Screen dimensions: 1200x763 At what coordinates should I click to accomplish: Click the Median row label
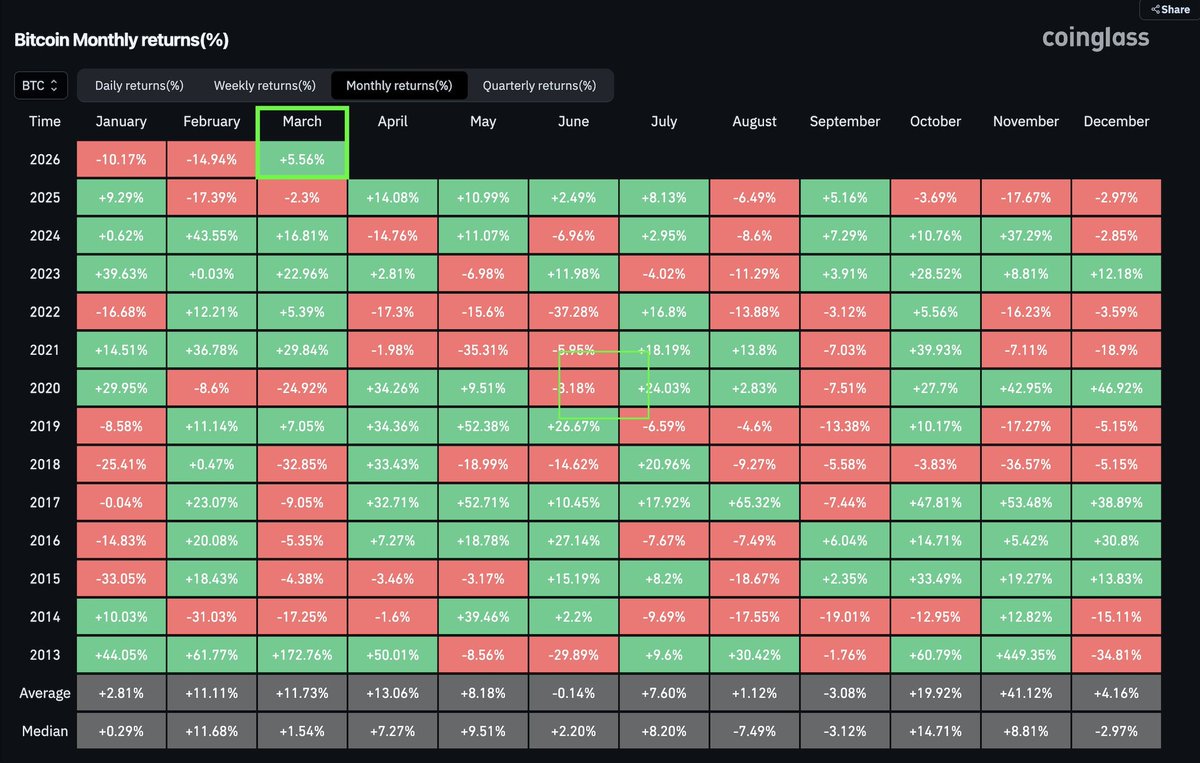coord(44,731)
